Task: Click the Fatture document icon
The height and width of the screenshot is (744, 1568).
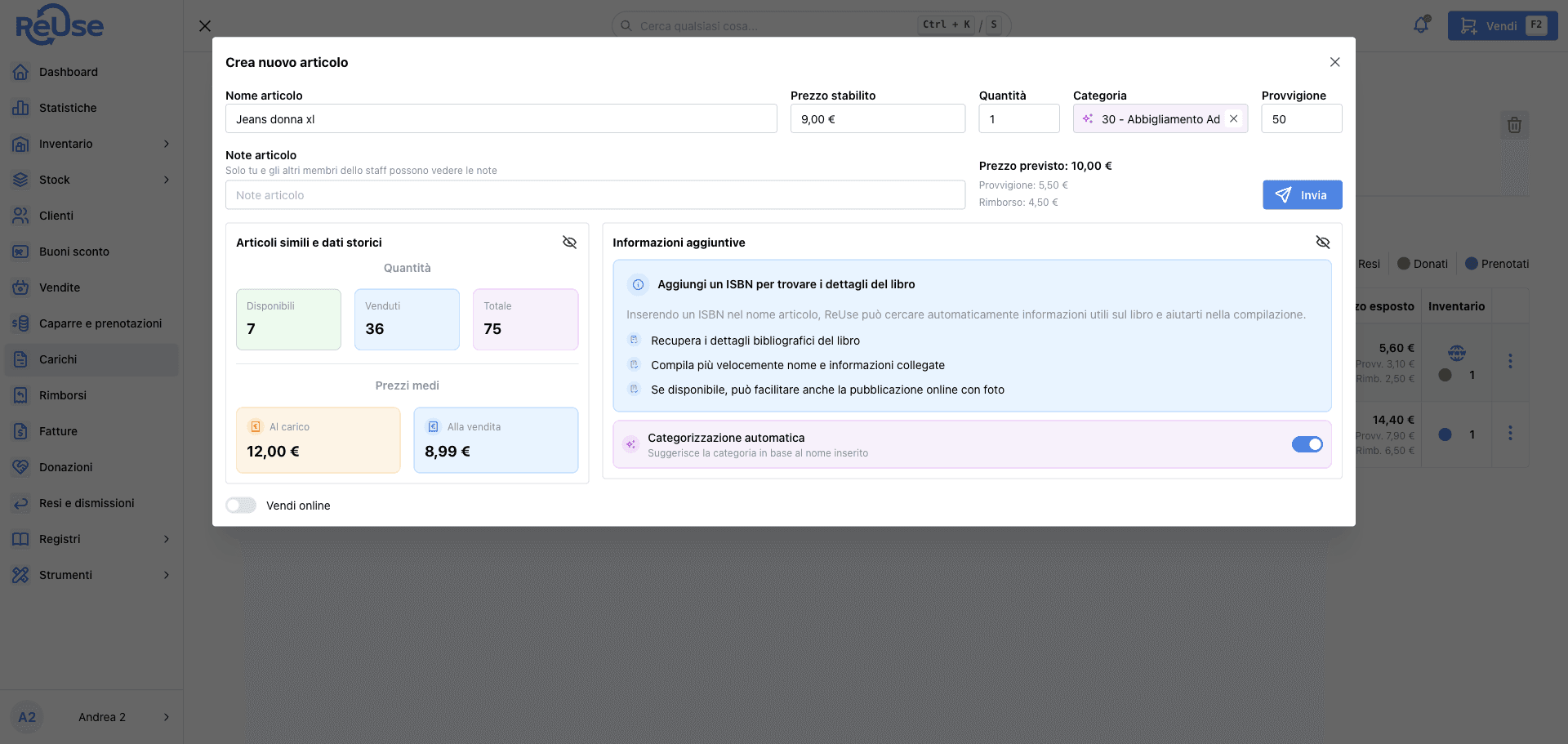Action: click(x=20, y=431)
